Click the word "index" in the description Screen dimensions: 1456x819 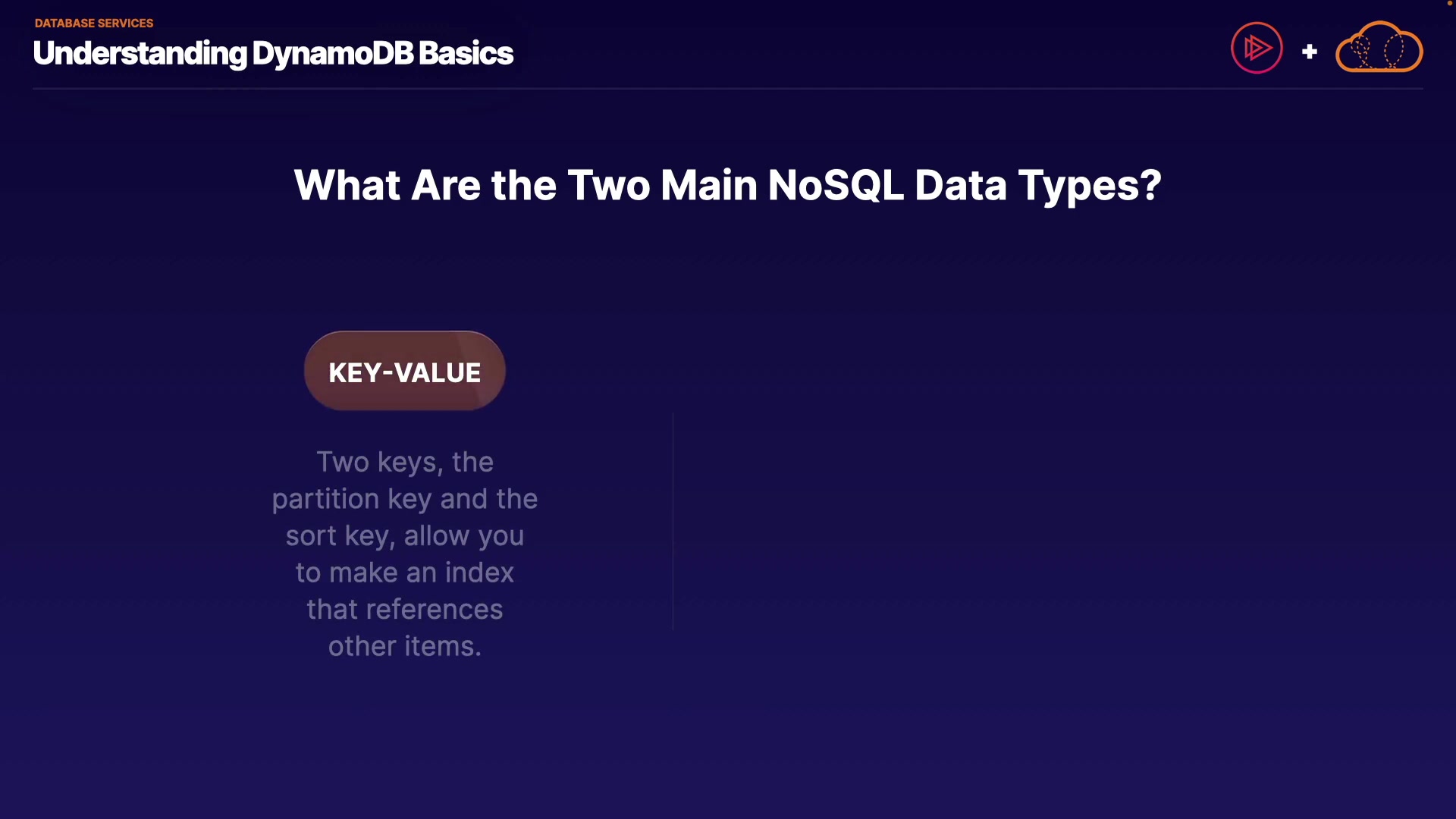tap(479, 573)
